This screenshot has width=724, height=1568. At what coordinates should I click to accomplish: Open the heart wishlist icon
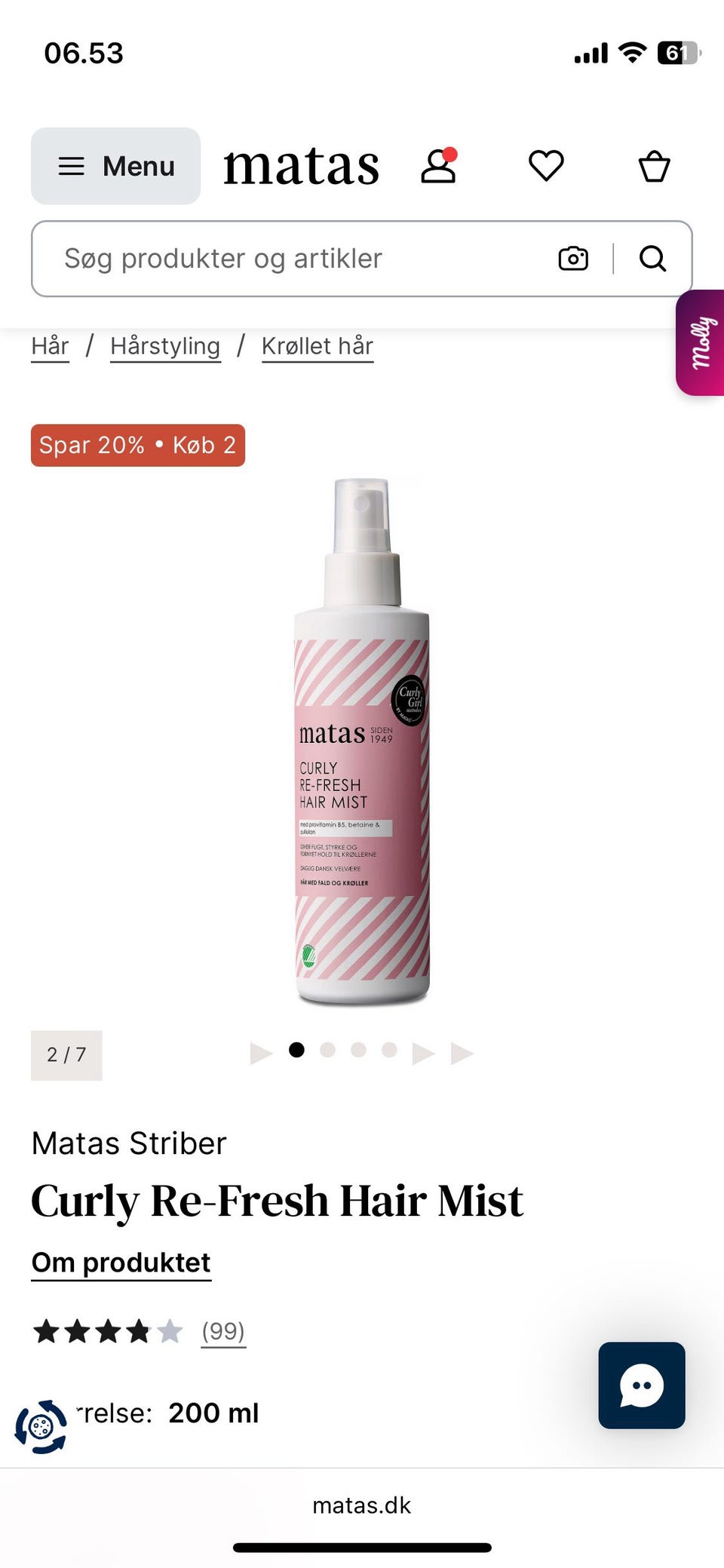(546, 166)
